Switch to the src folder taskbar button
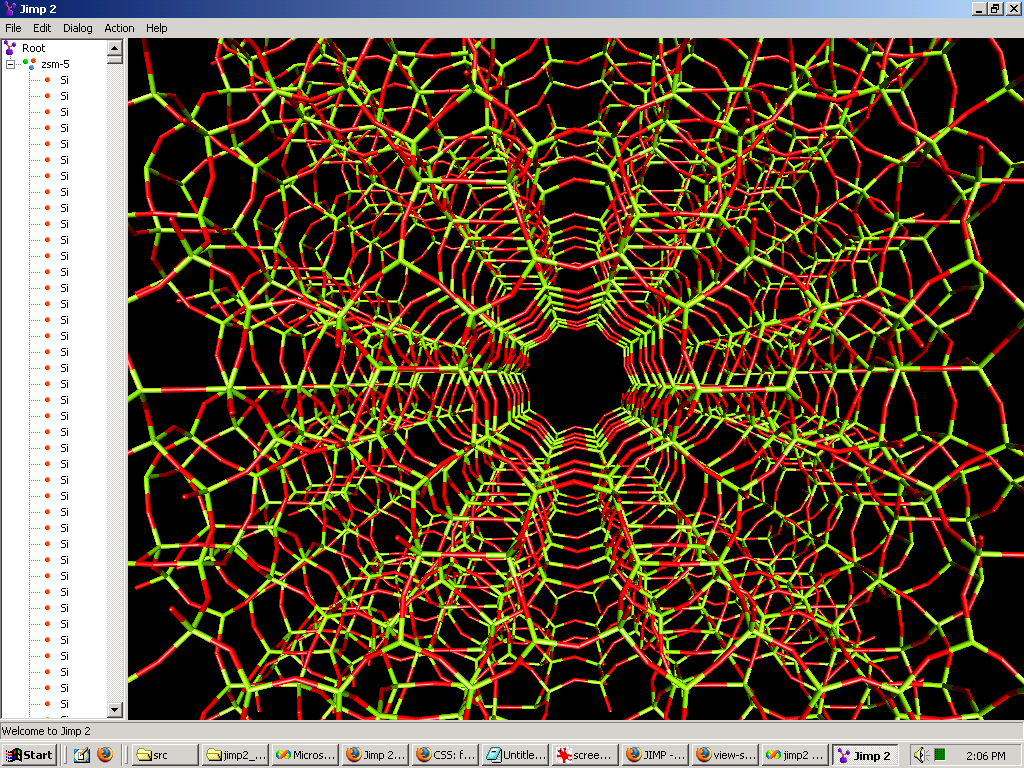 165,755
